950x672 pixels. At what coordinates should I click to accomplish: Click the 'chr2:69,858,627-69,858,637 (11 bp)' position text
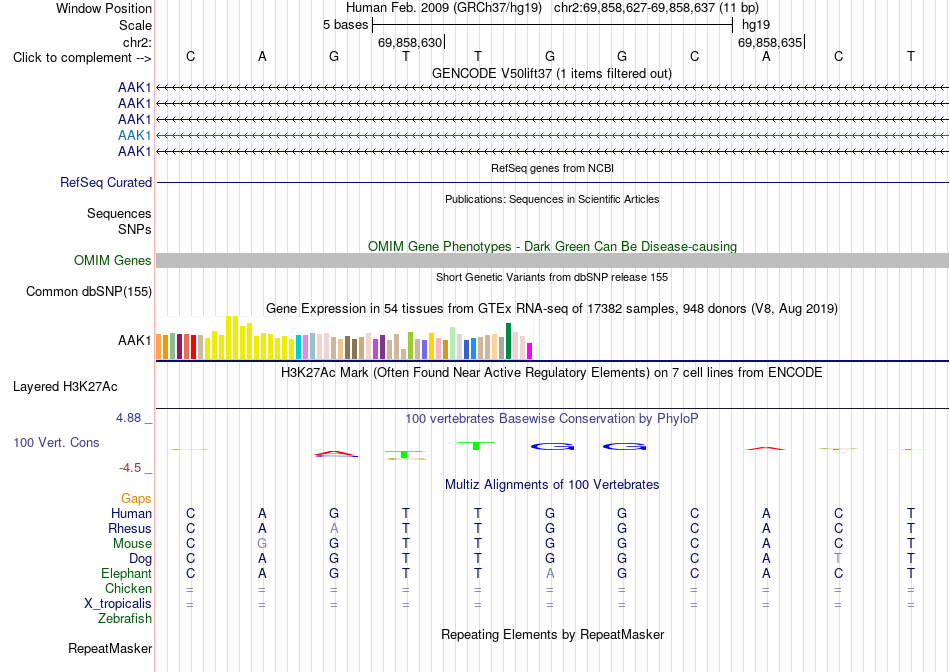click(x=656, y=8)
